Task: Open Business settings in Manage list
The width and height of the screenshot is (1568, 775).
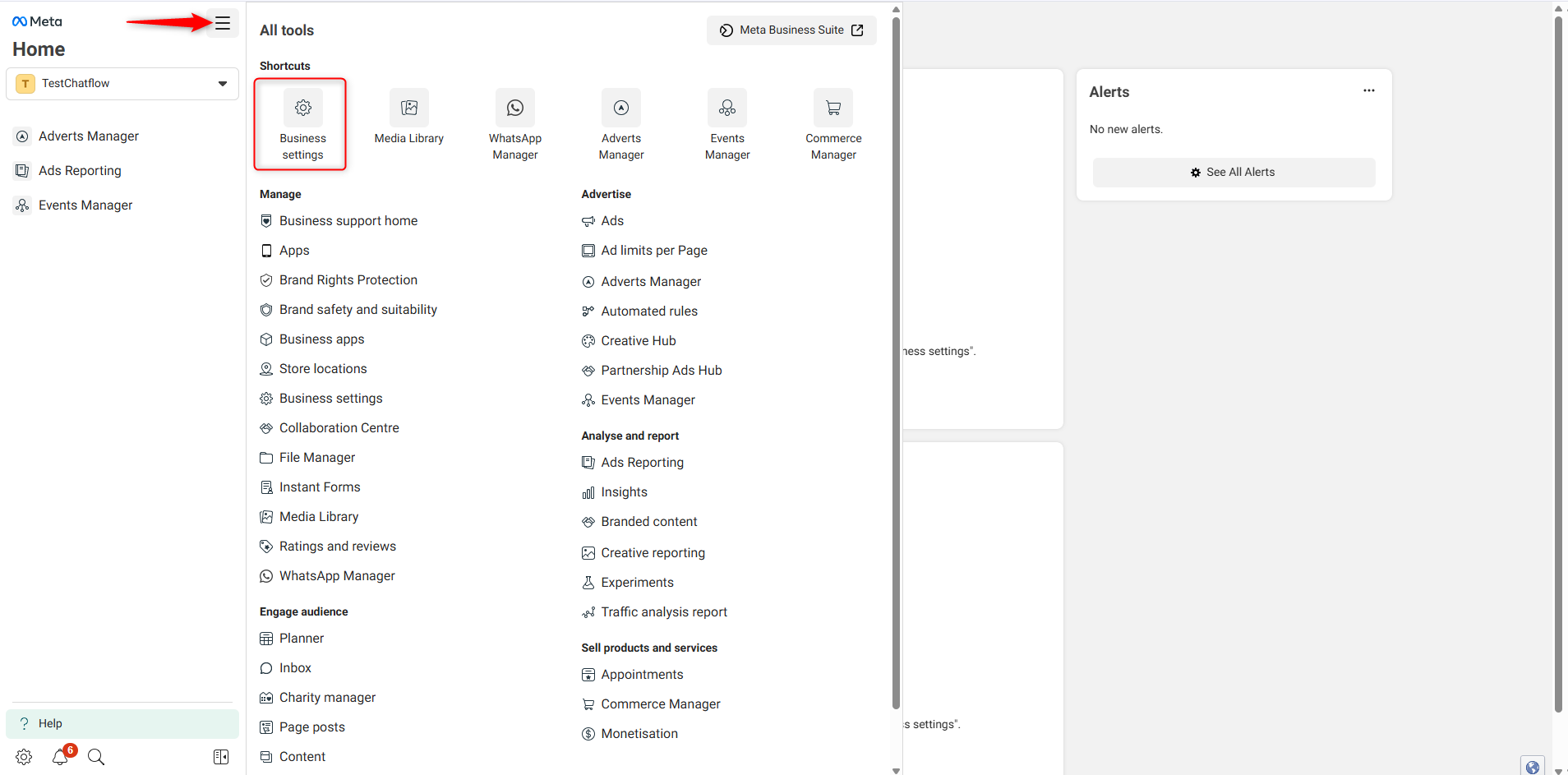Action: pos(321,399)
